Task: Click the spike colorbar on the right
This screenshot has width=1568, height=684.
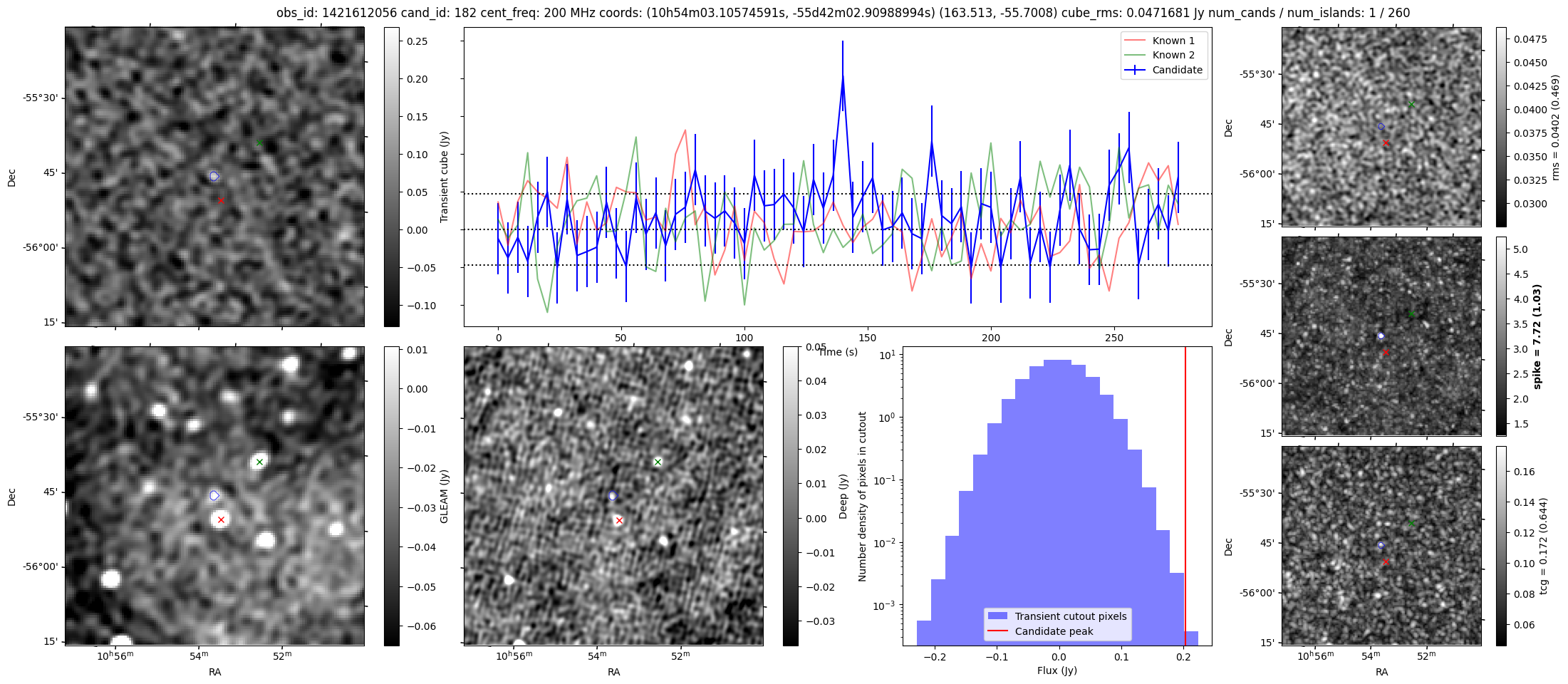Action: pos(1501,336)
